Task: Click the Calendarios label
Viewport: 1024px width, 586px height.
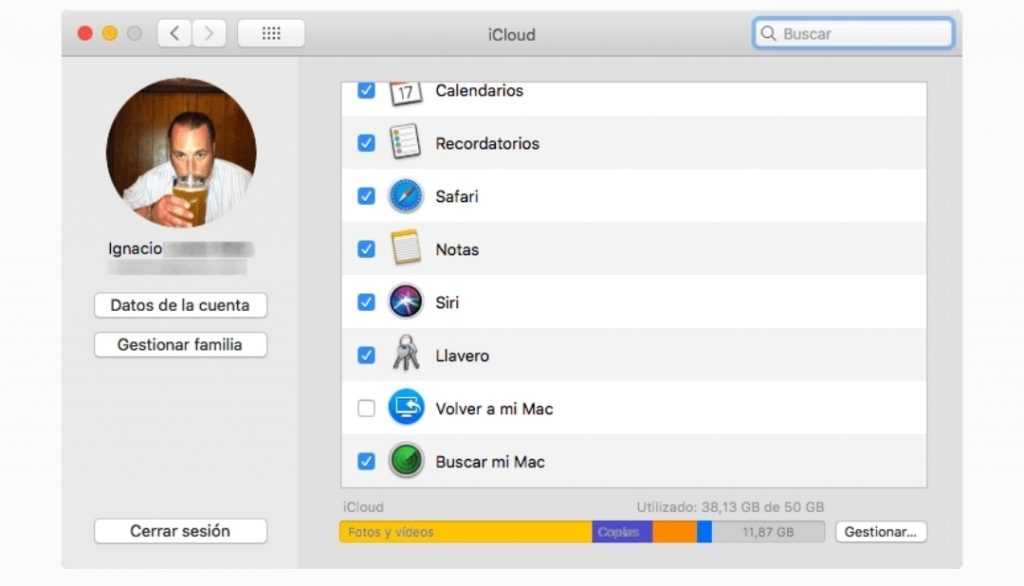Action: coord(479,90)
